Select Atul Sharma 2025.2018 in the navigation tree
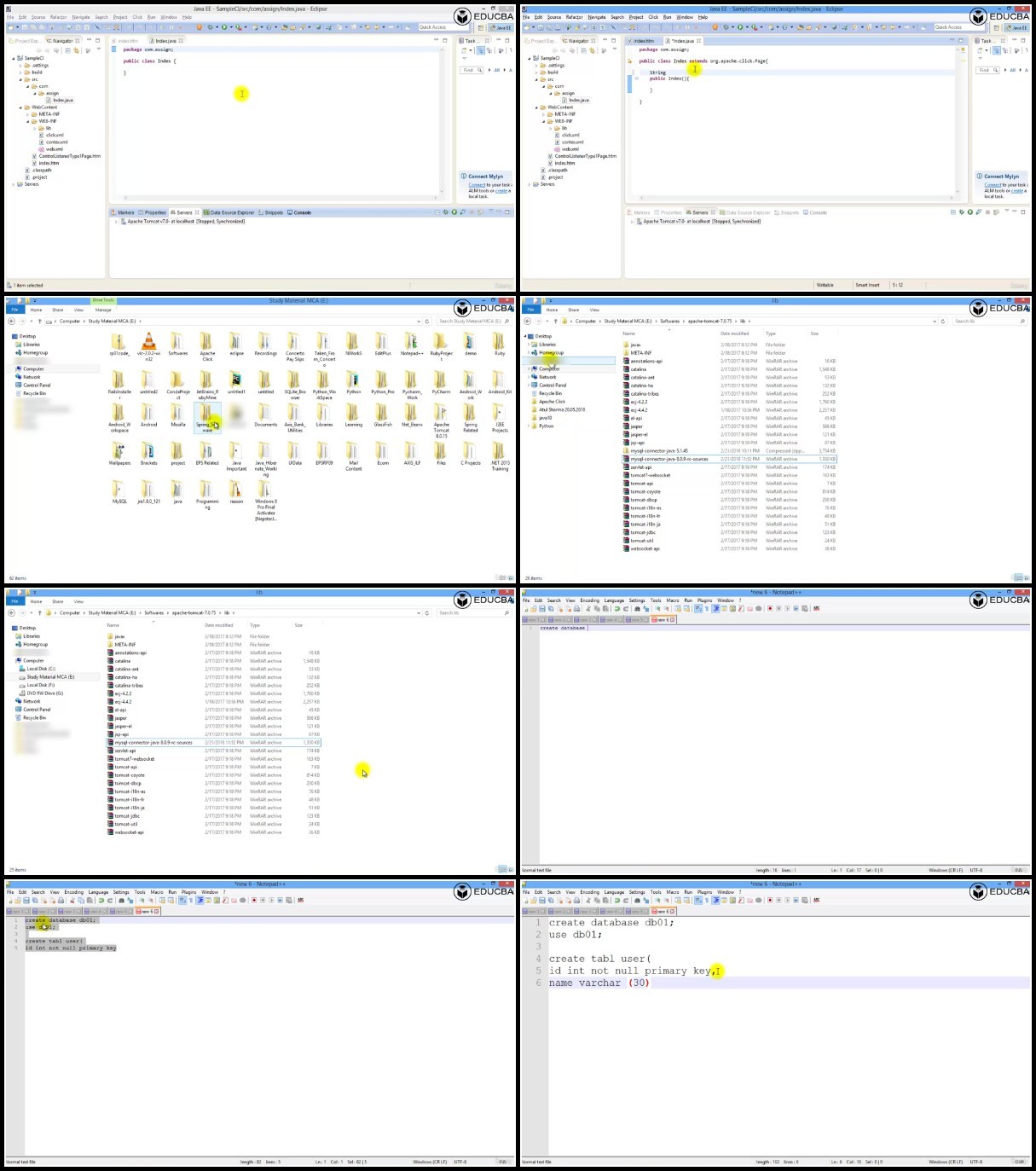The width and height of the screenshot is (1036, 1171). coord(562,410)
